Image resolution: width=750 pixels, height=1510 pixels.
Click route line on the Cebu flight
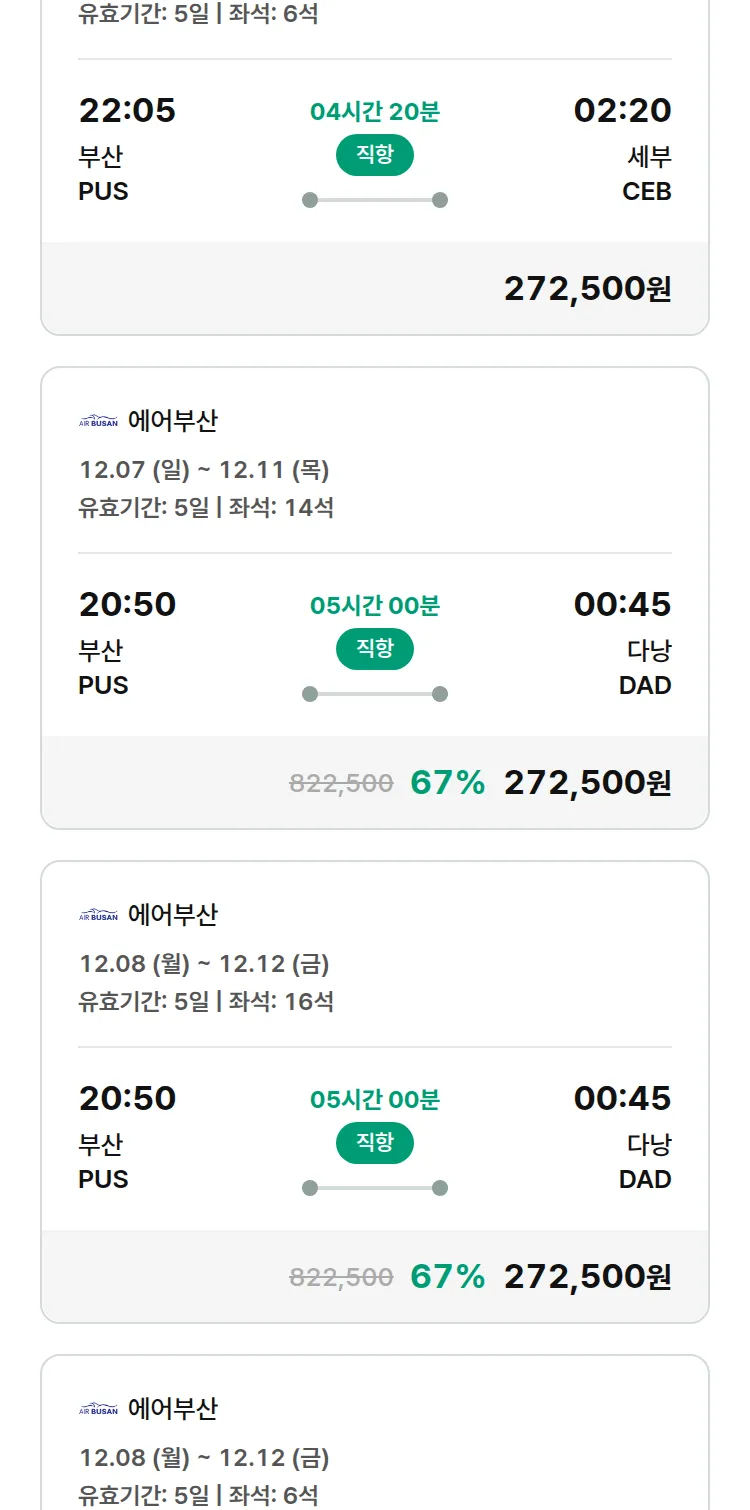pos(374,200)
